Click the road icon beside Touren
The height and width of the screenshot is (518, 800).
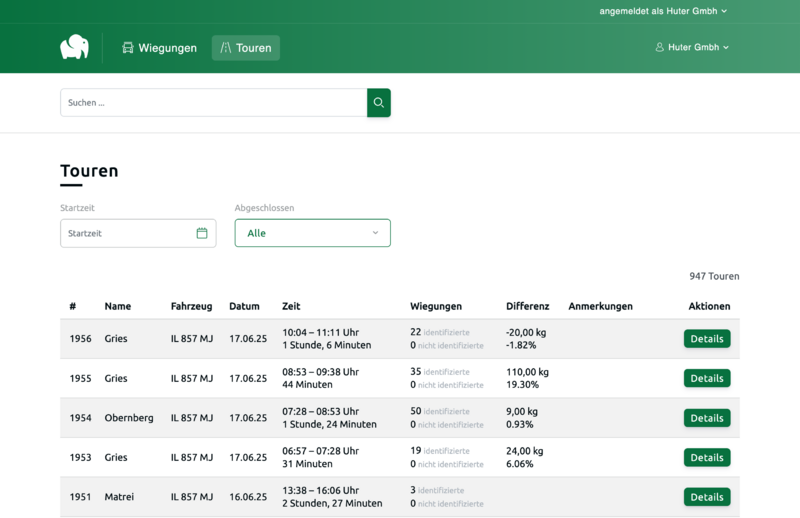coord(226,48)
